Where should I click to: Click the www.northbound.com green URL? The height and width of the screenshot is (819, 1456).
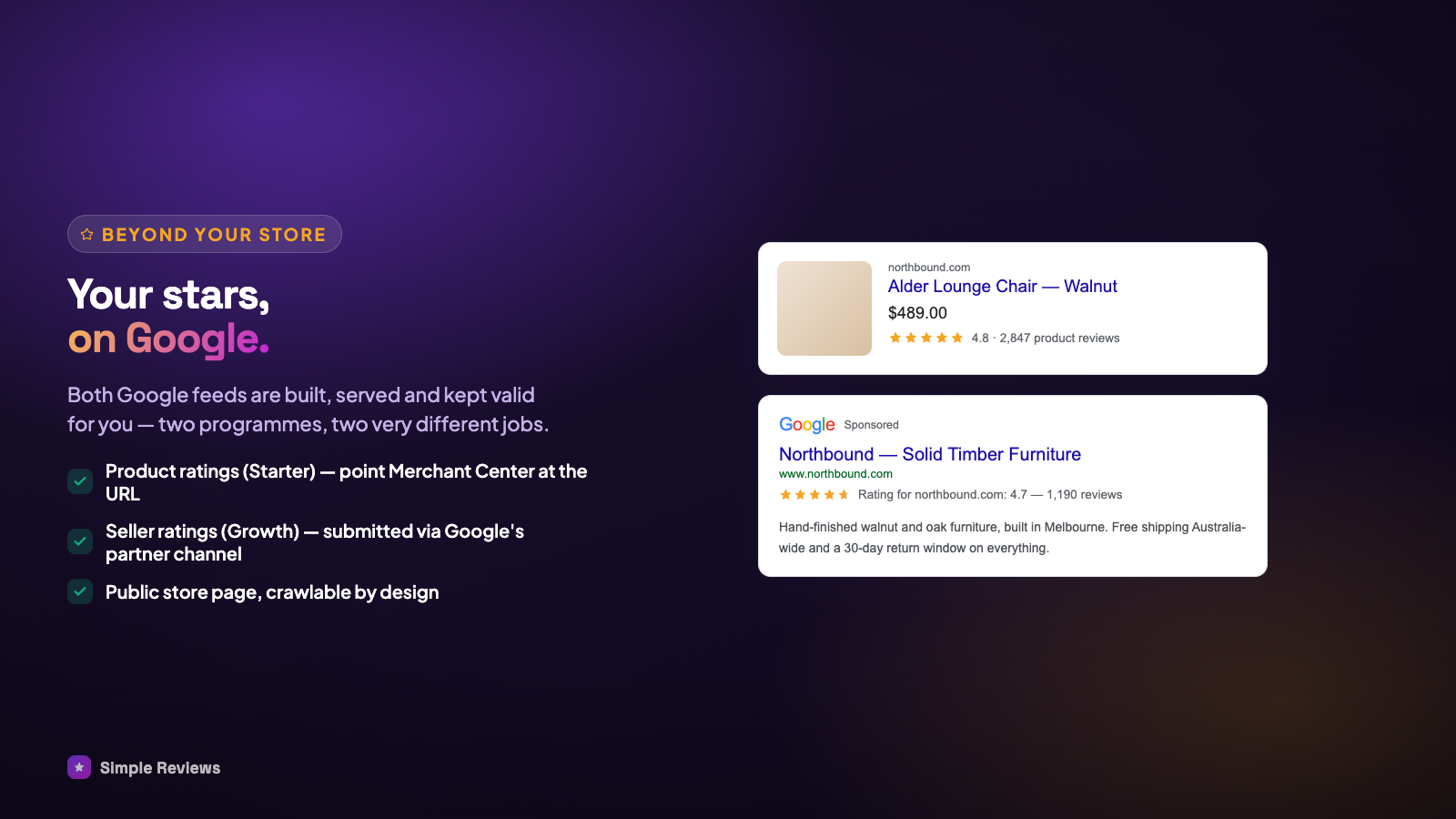point(835,474)
